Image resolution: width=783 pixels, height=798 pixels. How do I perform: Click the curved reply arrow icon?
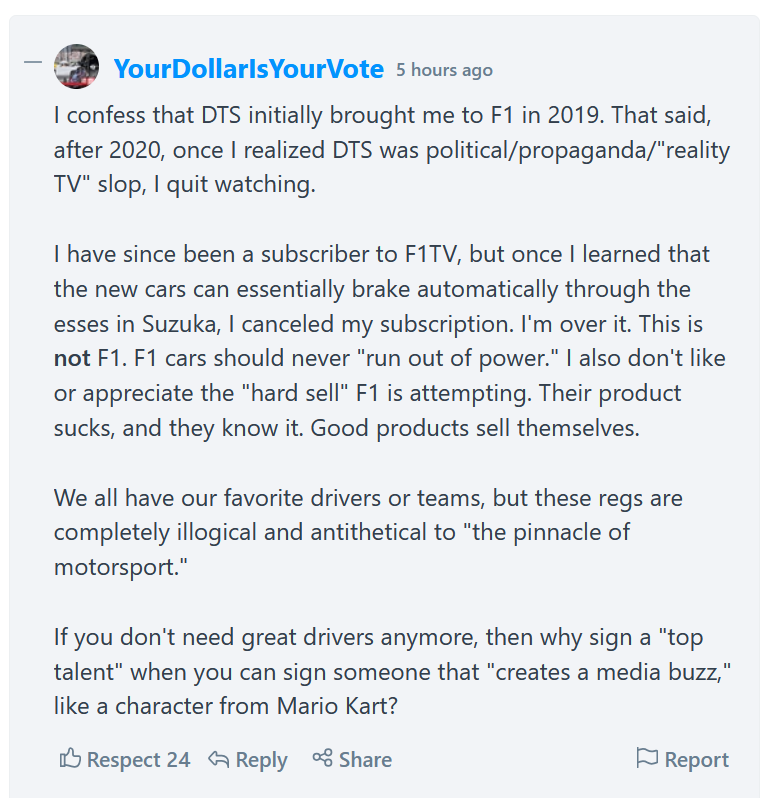pos(218,760)
